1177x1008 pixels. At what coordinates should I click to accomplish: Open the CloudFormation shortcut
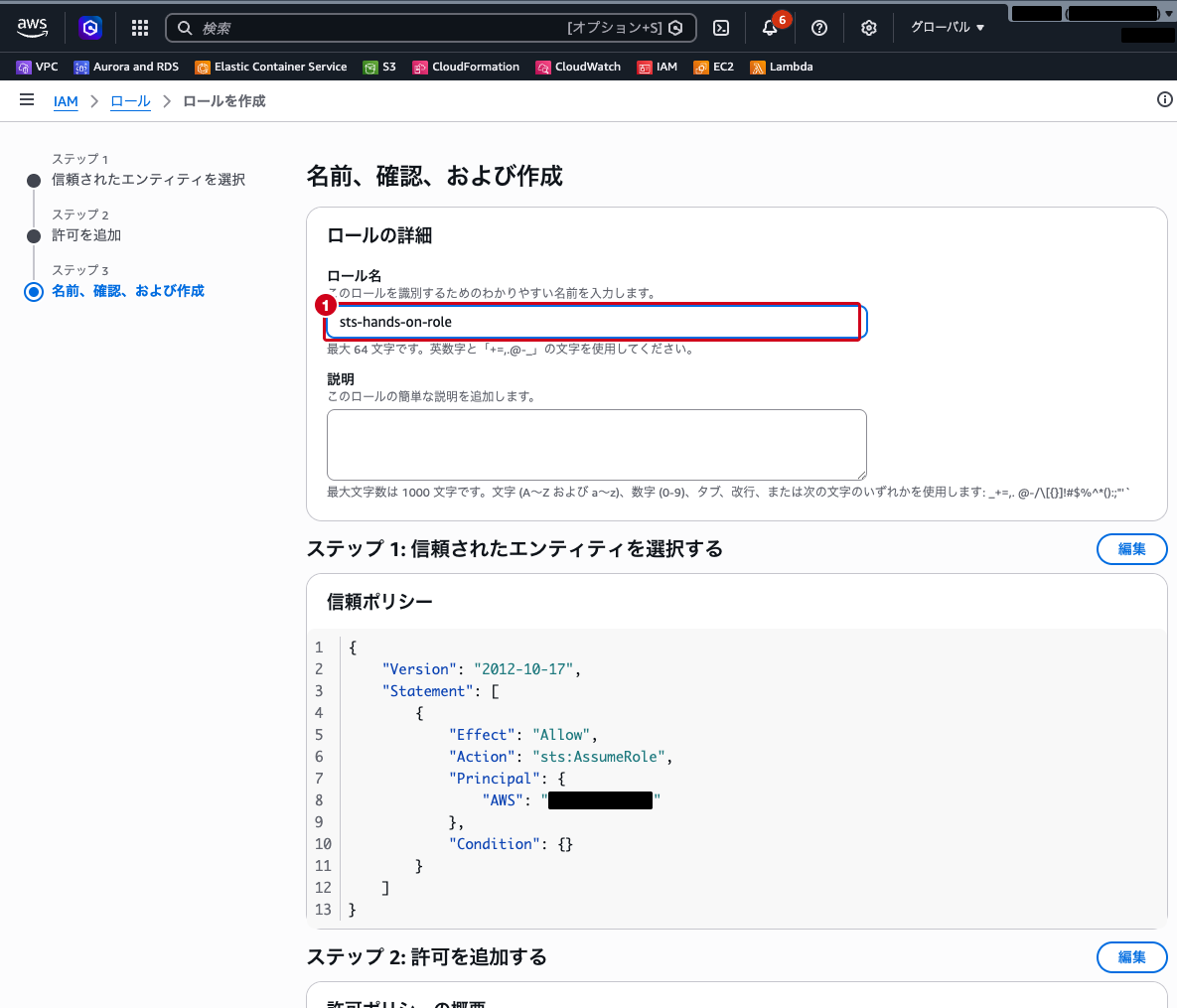[466, 67]
